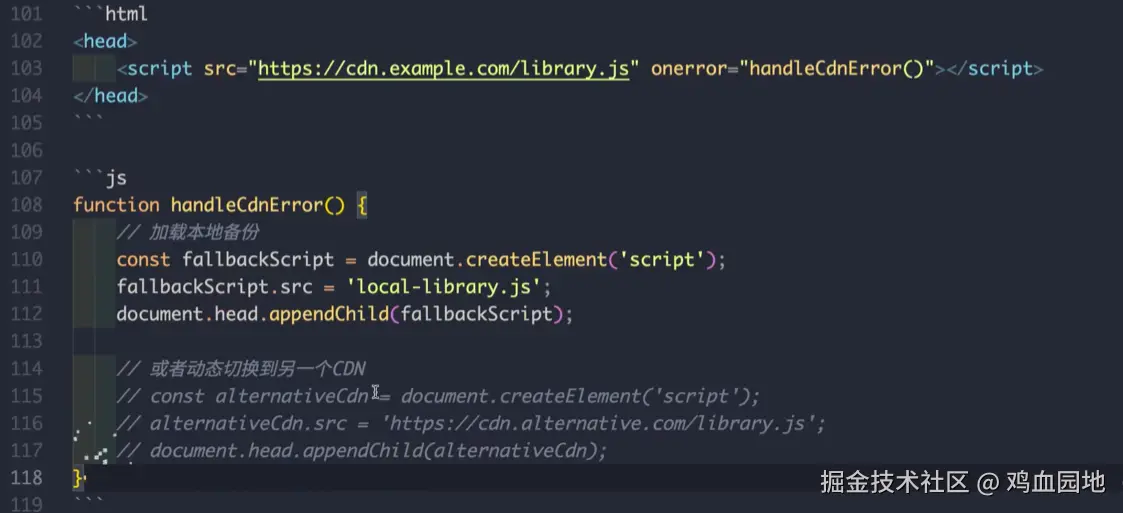1123x513 pixels.
Task: Click line number 114 in the gutter
Action: (26, 368)
